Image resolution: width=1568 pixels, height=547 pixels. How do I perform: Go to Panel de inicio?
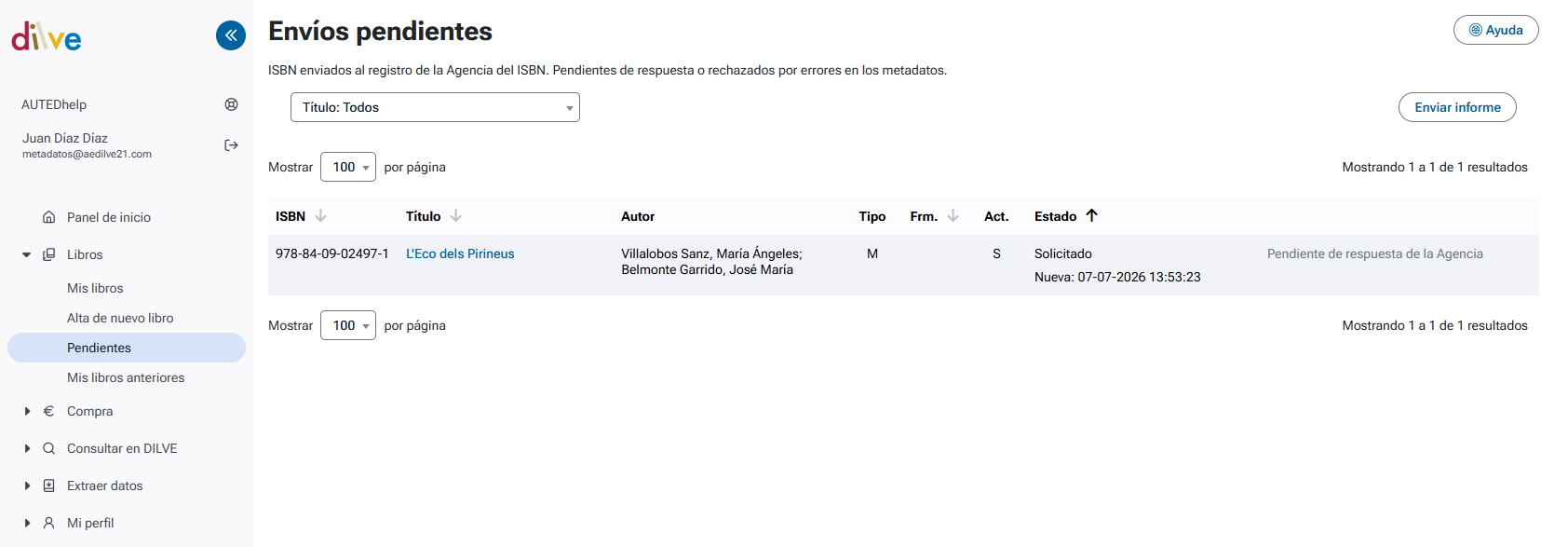coord(109,217)
